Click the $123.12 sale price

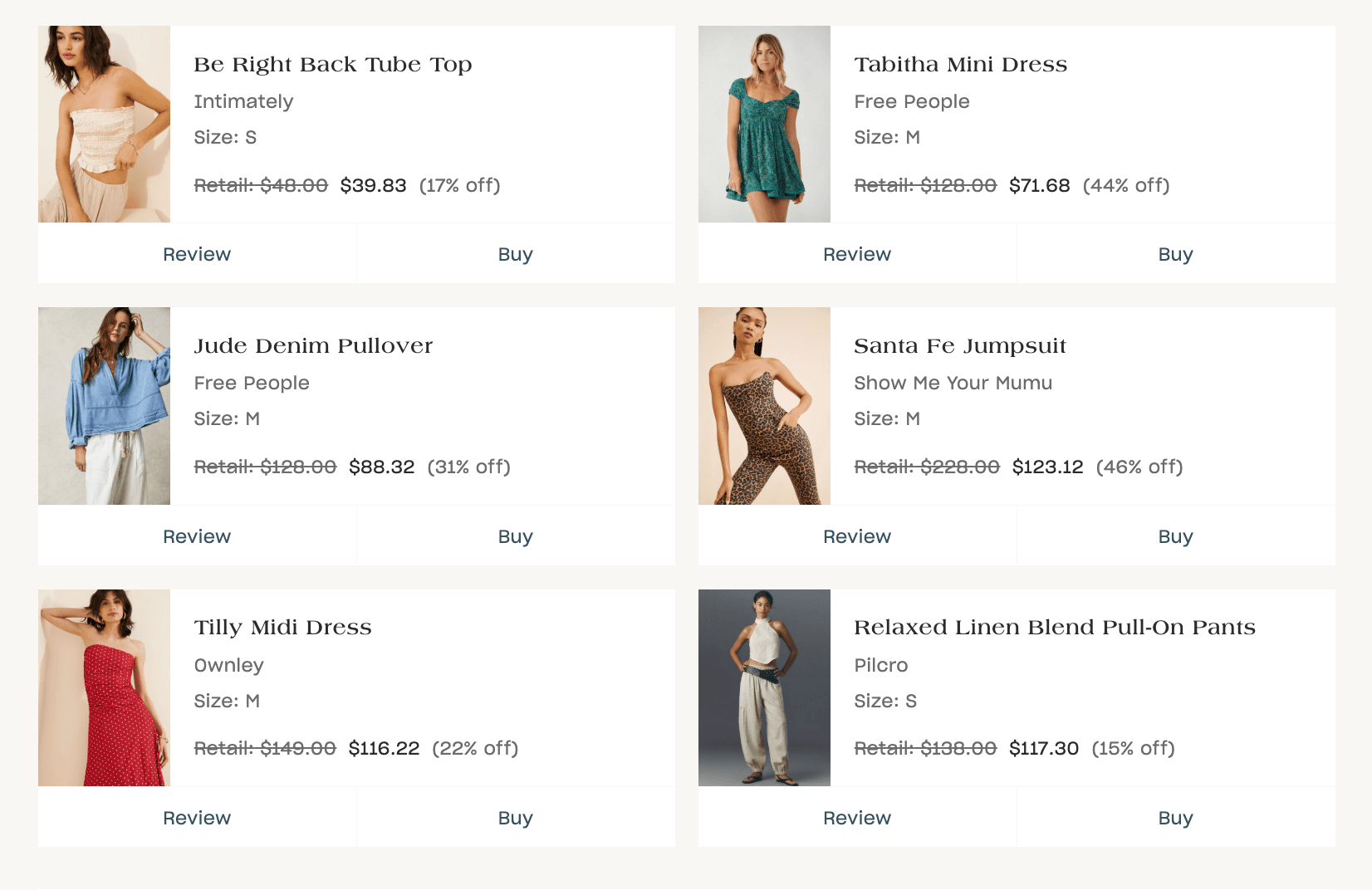pos(1048,467)
